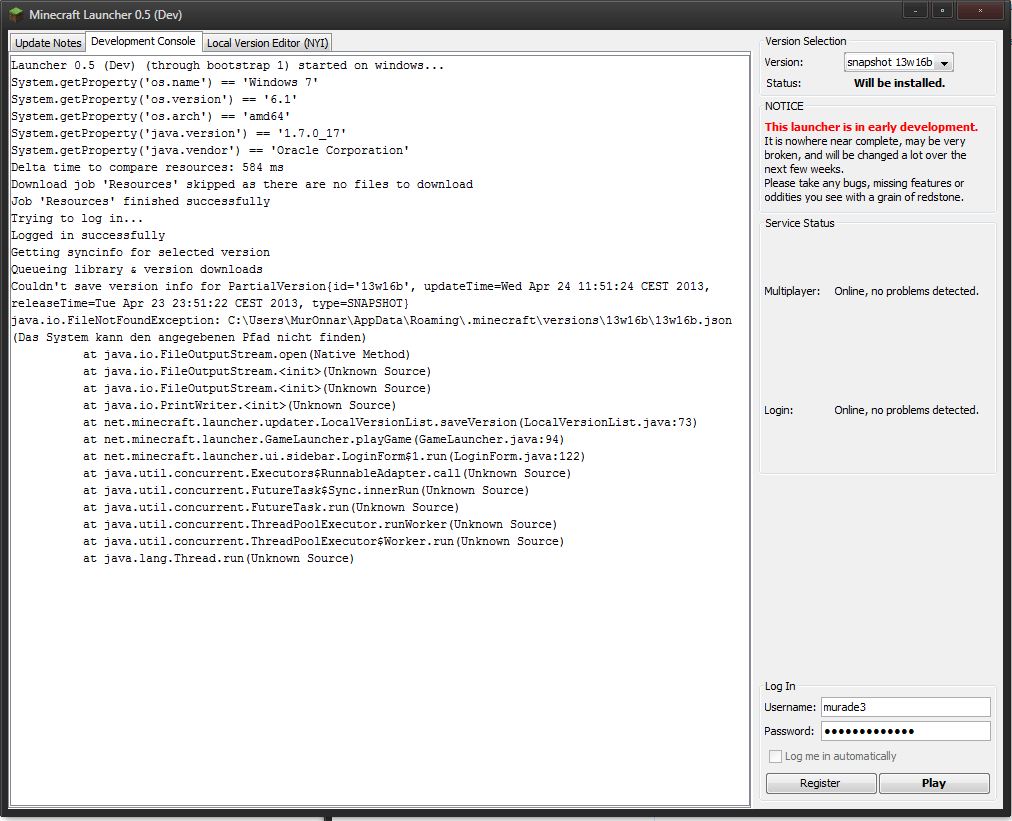Click the LocalVersionList.saveVersion stack line

390,422
